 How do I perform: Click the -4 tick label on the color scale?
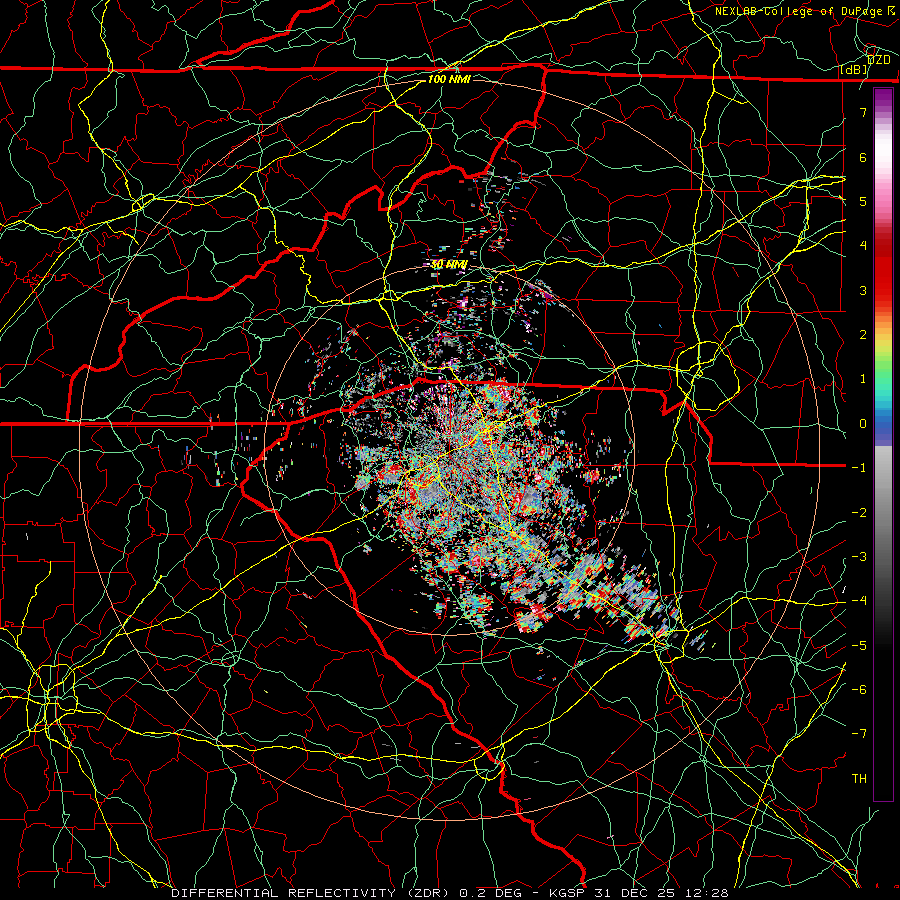(x=859, y=601)
